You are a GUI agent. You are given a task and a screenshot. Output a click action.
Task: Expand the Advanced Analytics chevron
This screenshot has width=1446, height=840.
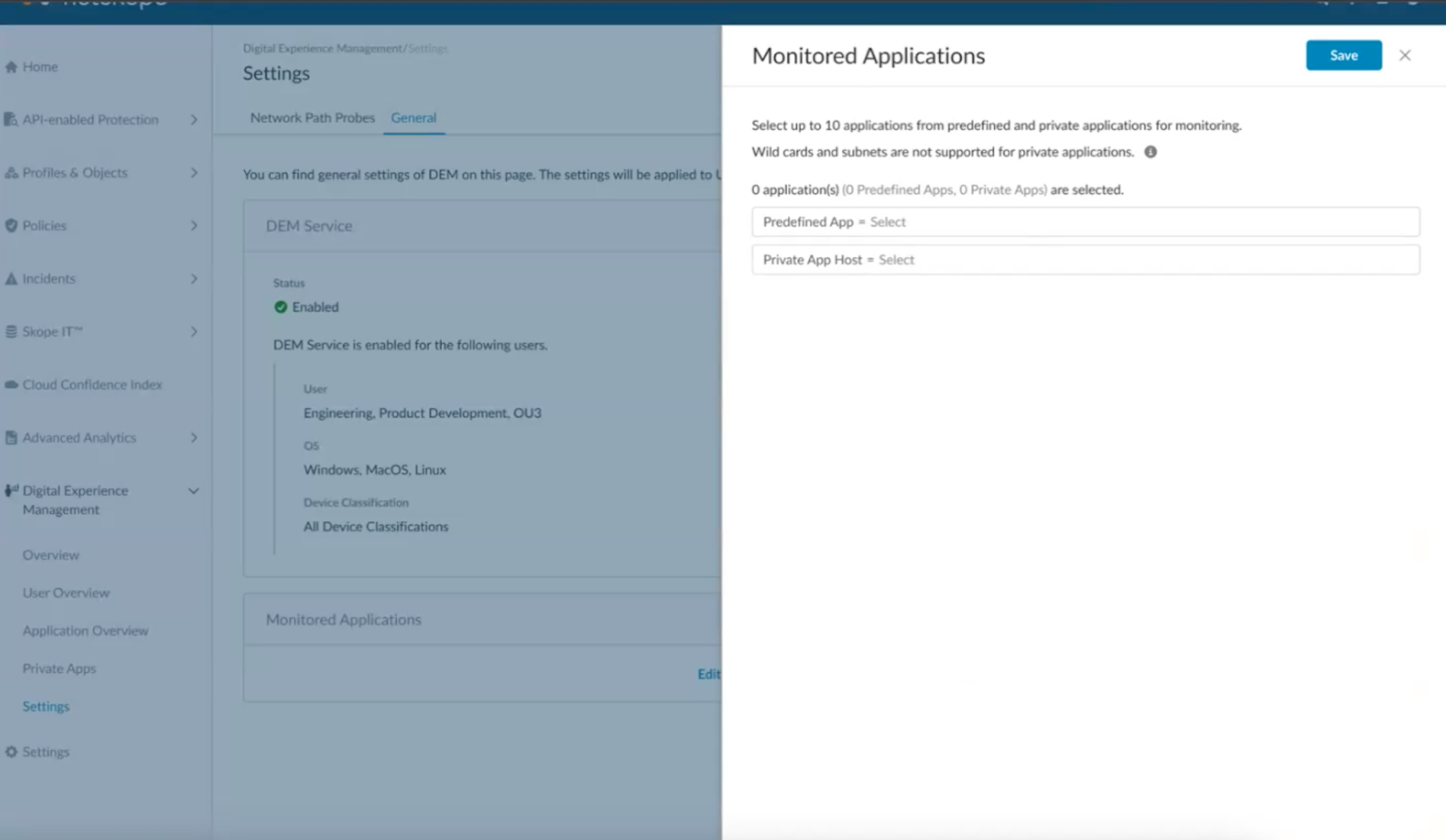tap(193, 437)
